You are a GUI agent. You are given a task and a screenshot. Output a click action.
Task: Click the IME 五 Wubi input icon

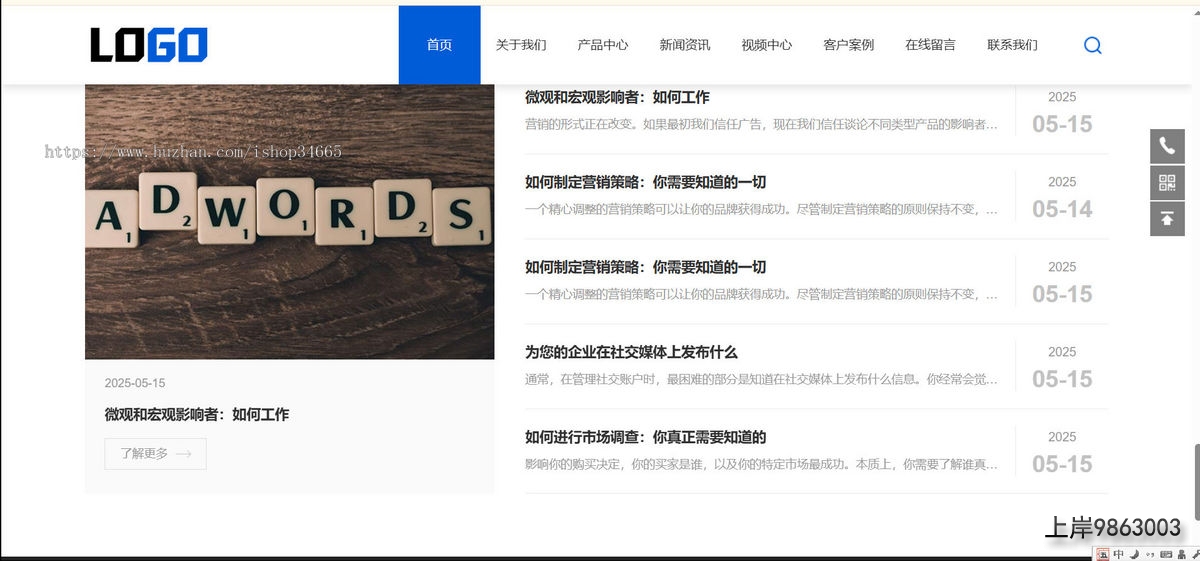click(1103, 554)
